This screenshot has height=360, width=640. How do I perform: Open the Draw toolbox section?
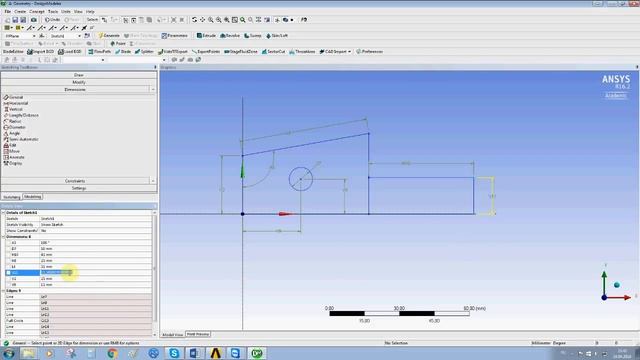79,75
